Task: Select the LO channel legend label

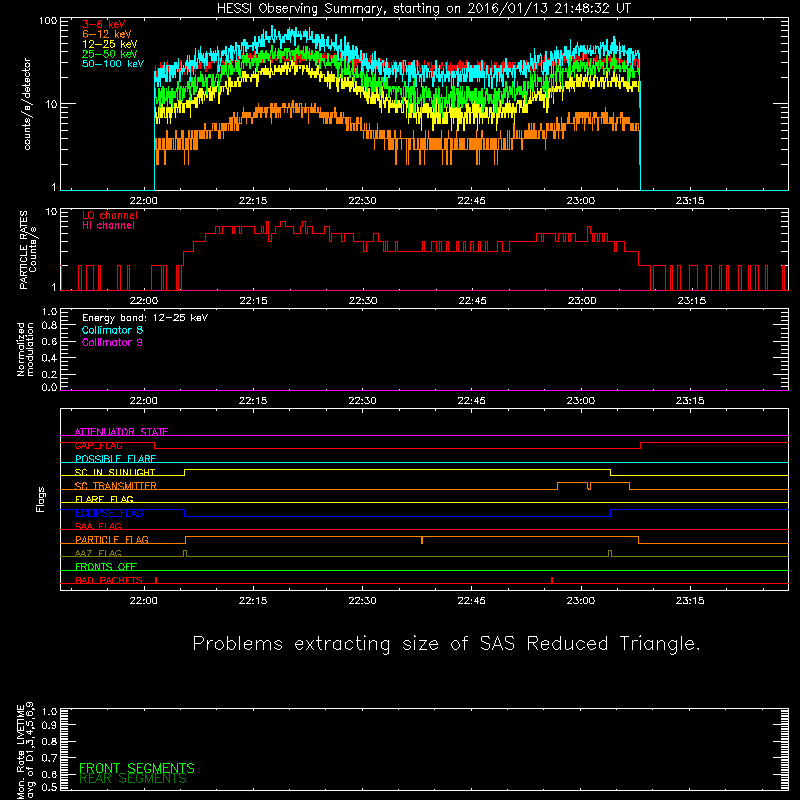Action: pyautogui.click(x=110, y=215)
